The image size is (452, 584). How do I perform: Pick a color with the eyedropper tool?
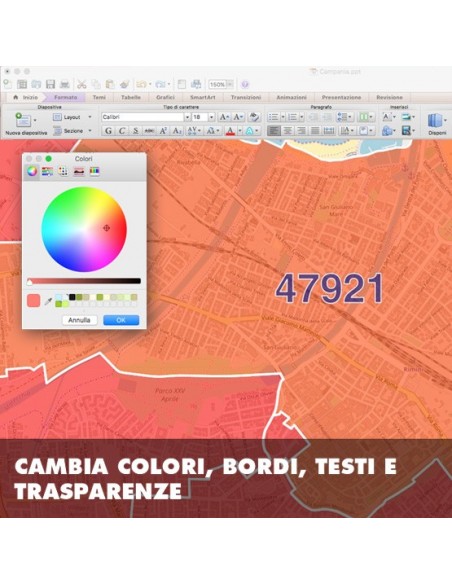48,301
